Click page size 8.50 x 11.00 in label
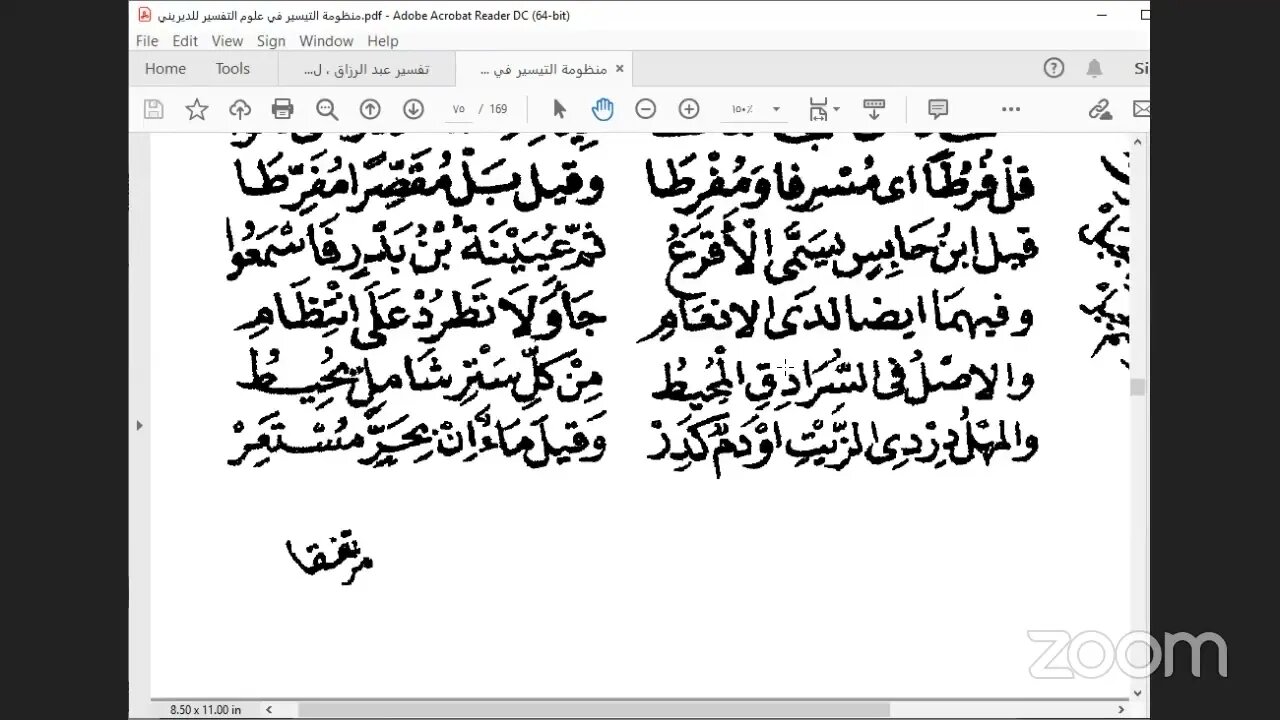 pos(205,709)
